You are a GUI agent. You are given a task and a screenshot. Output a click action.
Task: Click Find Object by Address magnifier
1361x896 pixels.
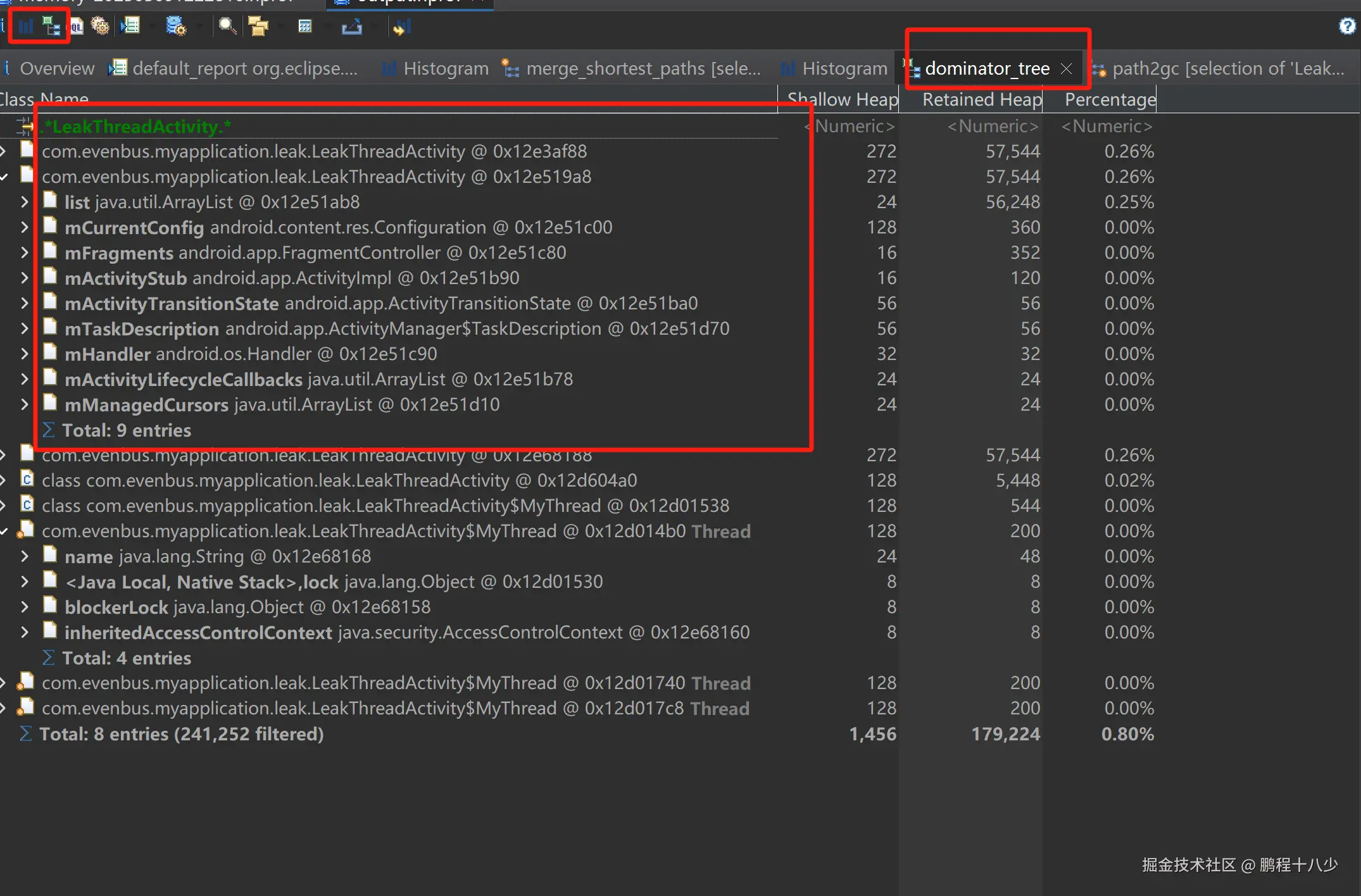(227, 27)
